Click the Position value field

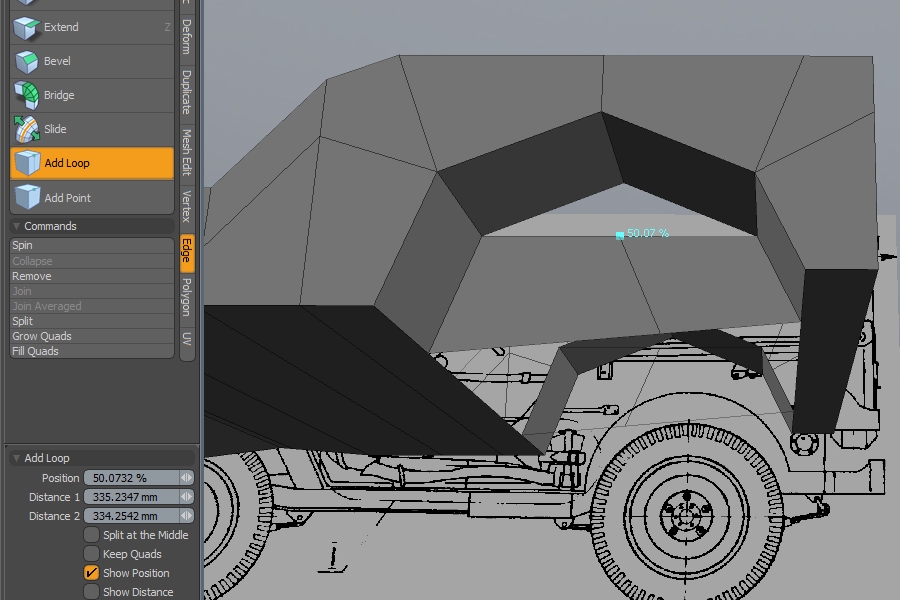pyautogui.click(x=131, y=478)
